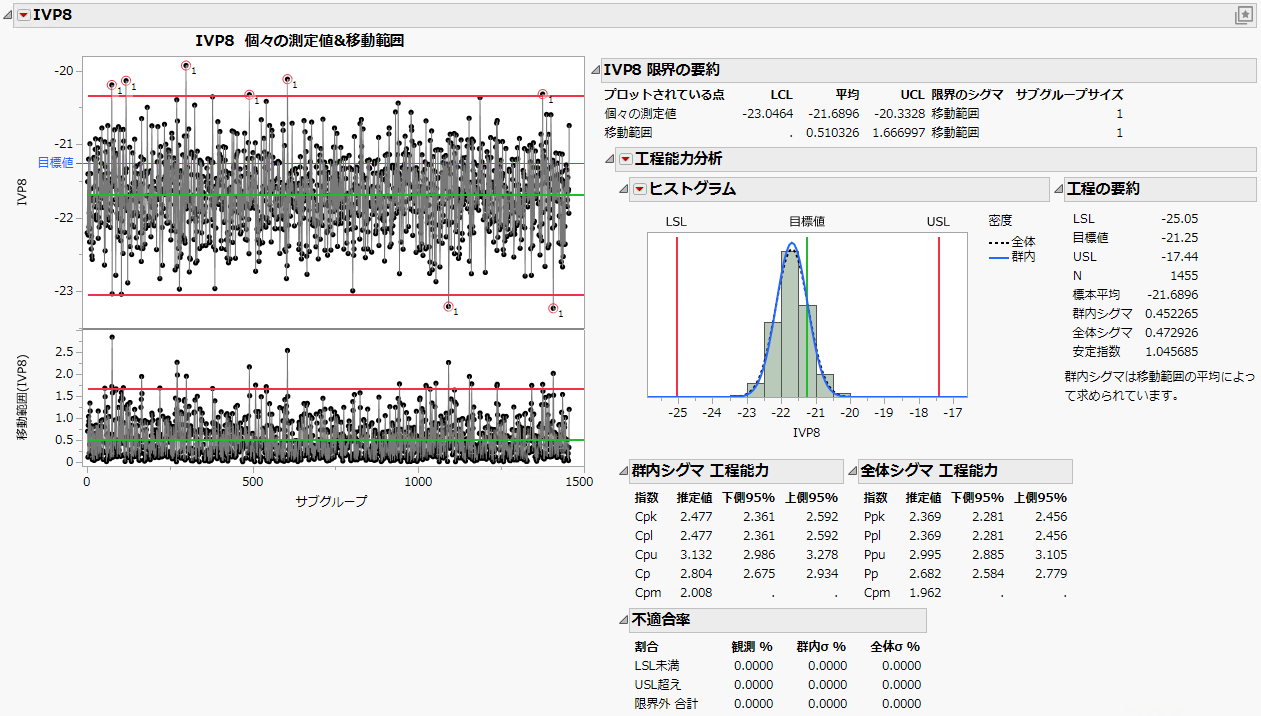Click the bookmark star icon at top right
This screenshot has width=1261, height=716.
point(1243,14)
